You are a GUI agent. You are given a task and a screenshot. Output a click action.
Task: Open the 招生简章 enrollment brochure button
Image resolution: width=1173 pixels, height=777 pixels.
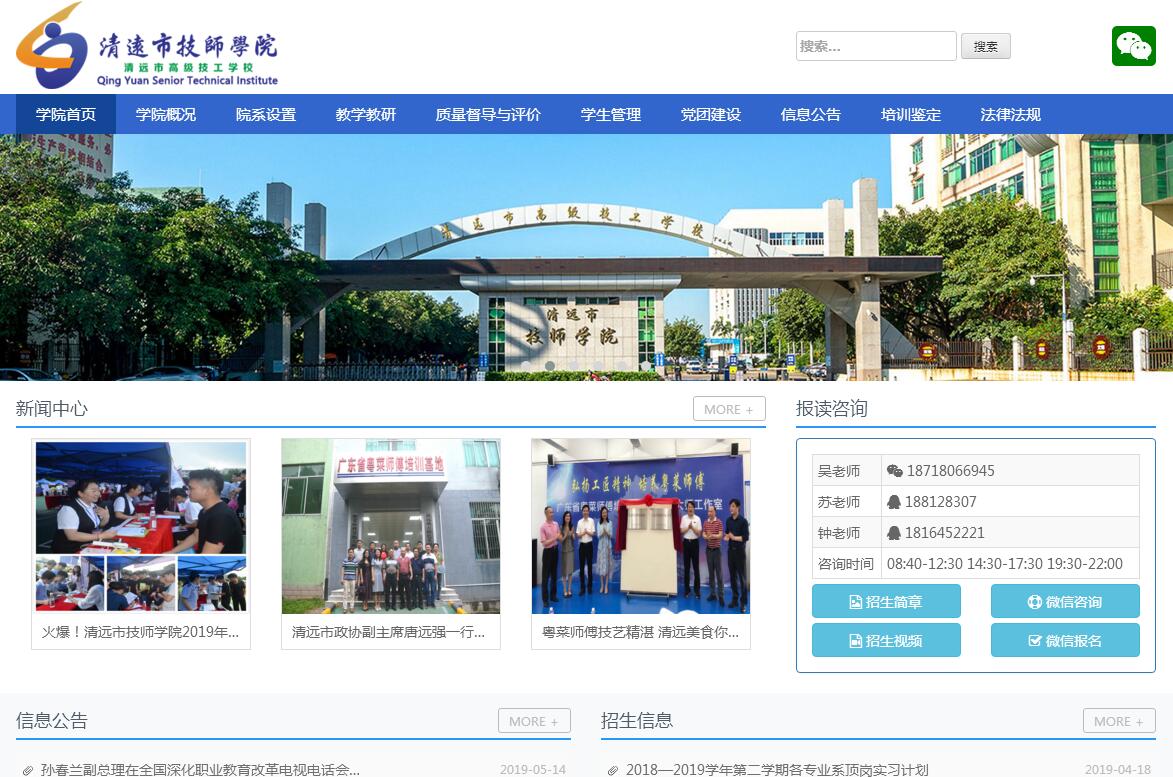coord(886,601)
